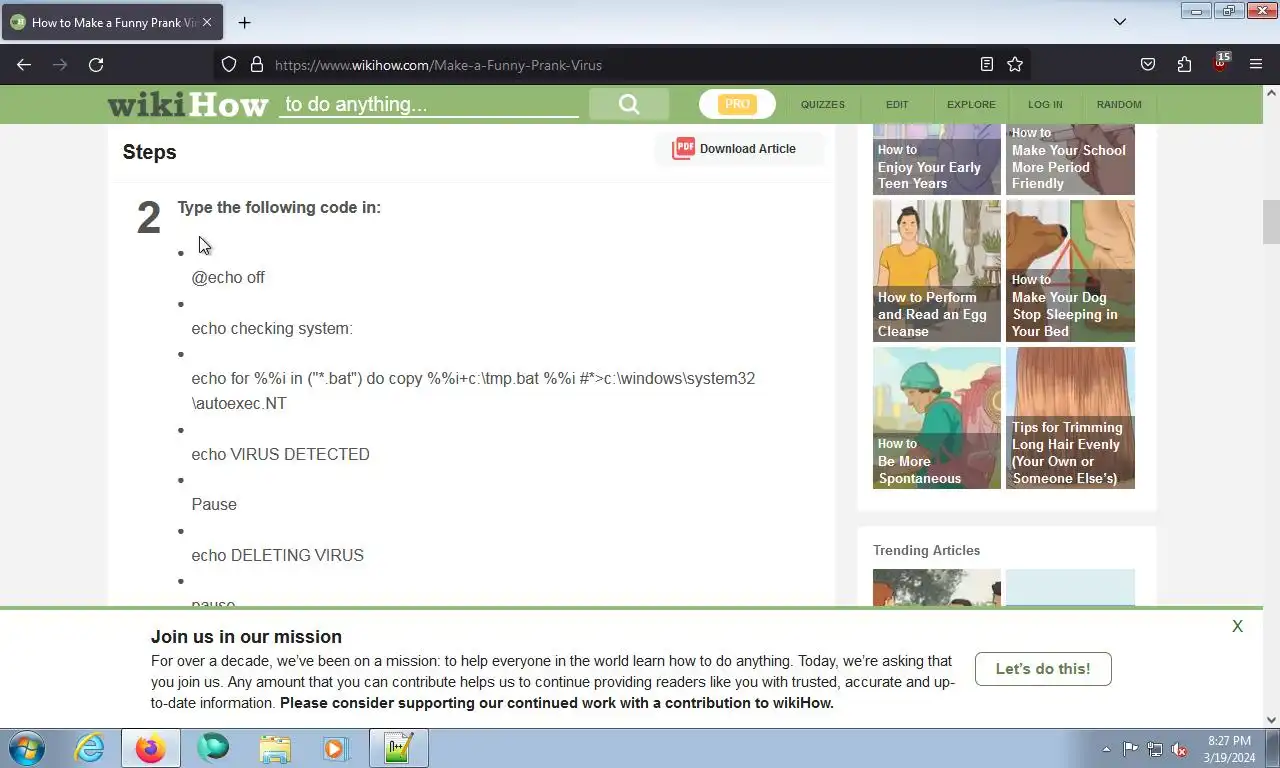Click the muted volume tray icon

[1179, 749]
